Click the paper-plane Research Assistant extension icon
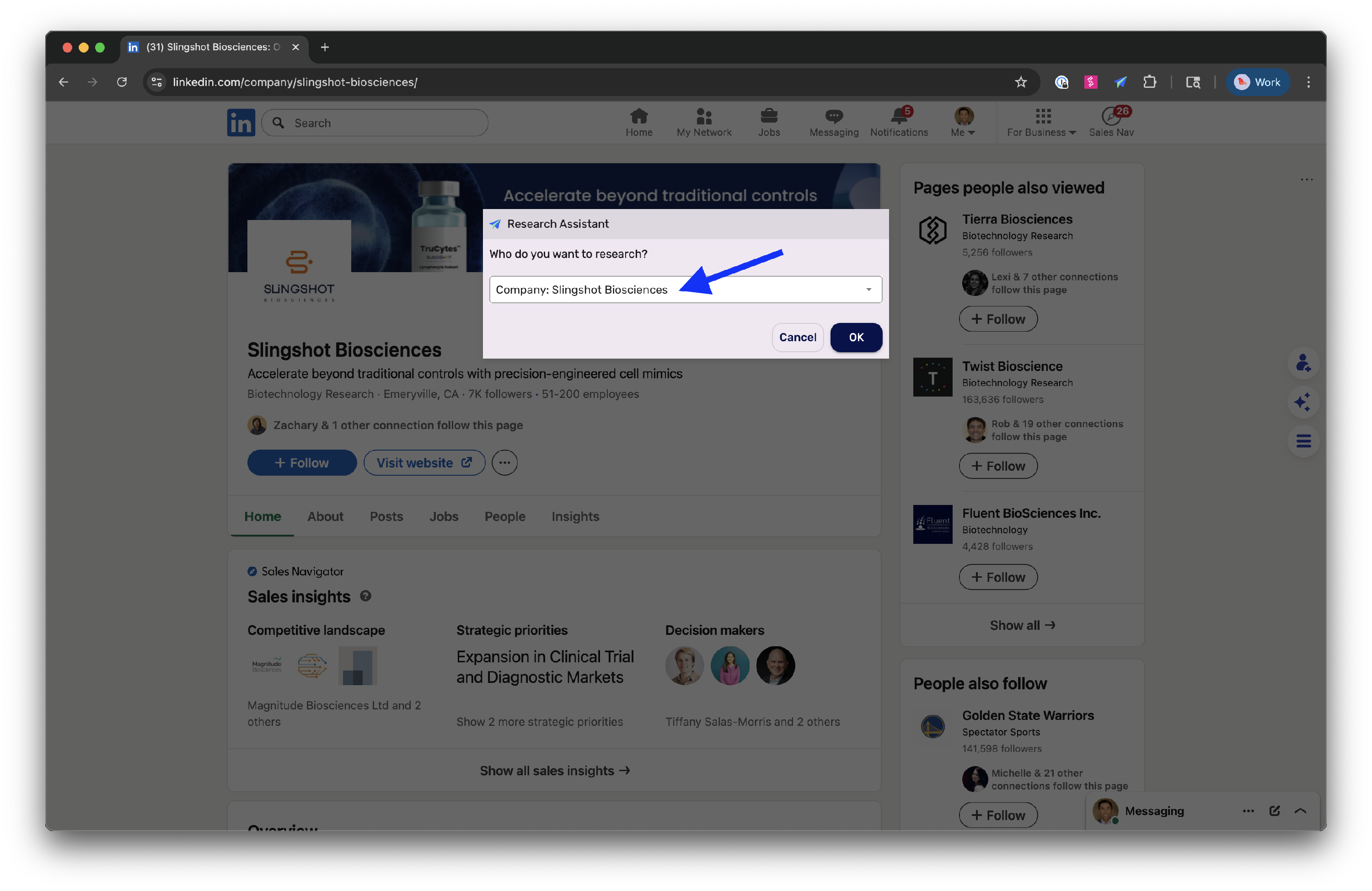Screen dimensions: 1372x891 1120,82
